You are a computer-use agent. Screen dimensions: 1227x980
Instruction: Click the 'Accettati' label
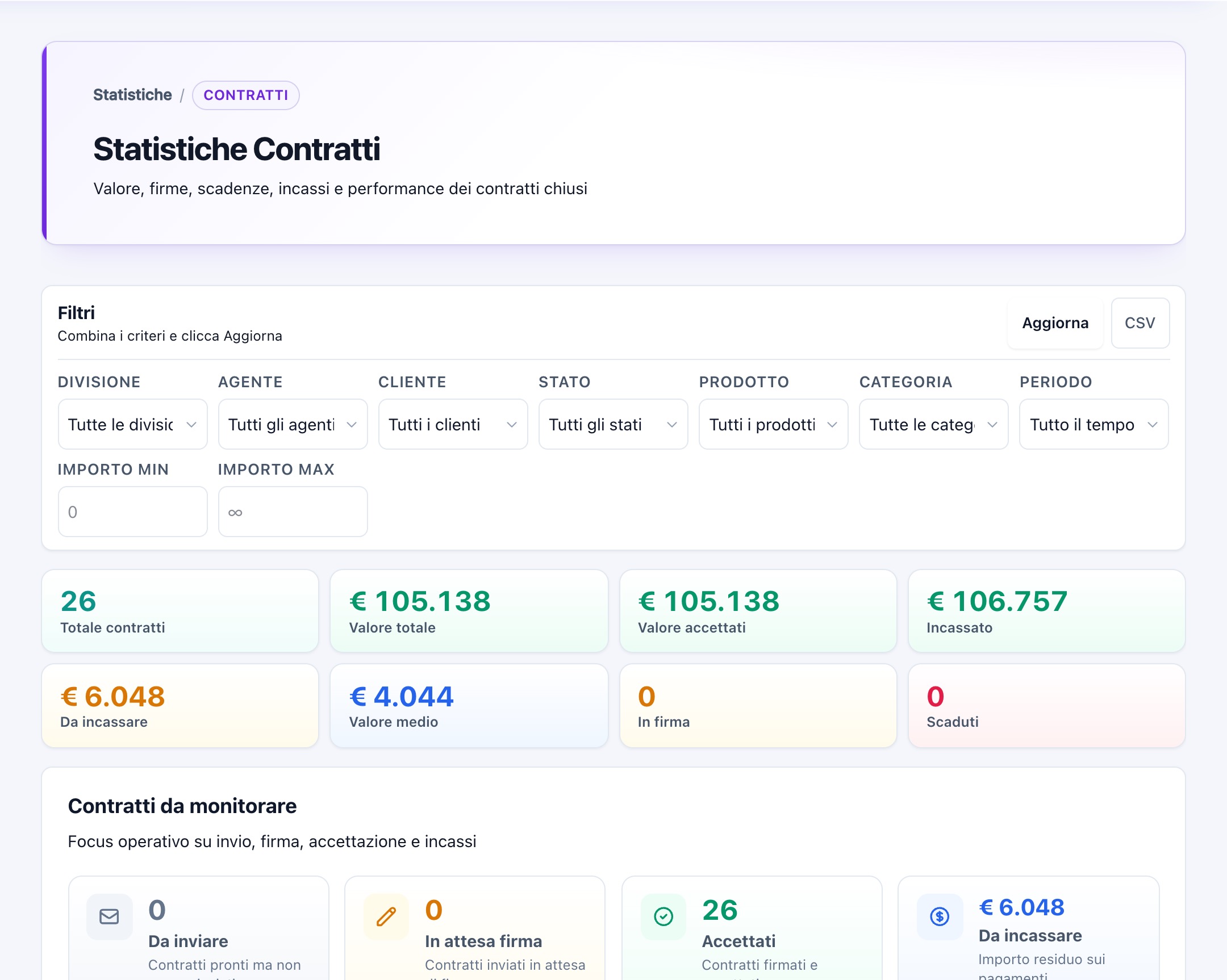click(738, 941)
